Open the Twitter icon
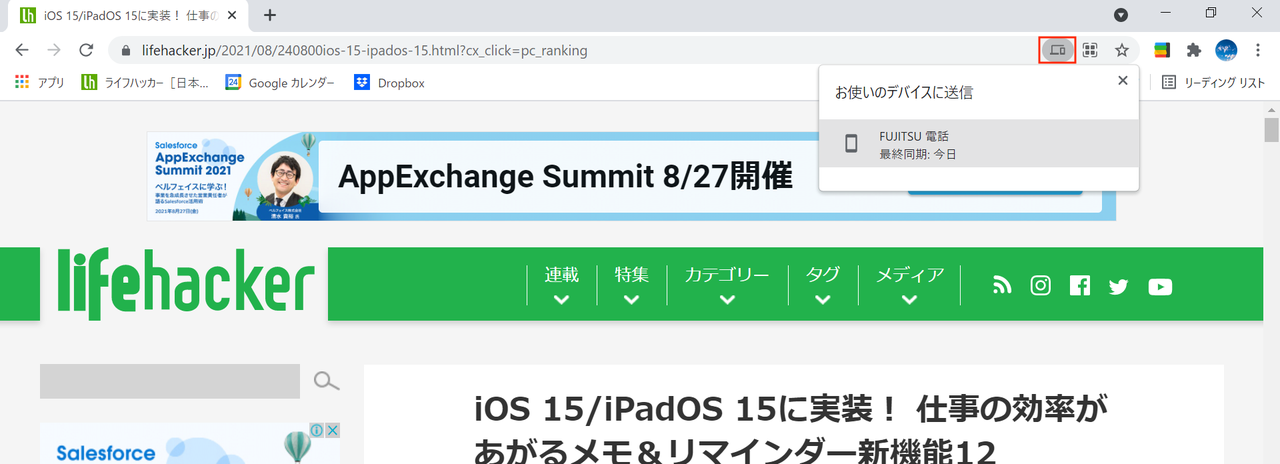 [x=1118, y=287]
